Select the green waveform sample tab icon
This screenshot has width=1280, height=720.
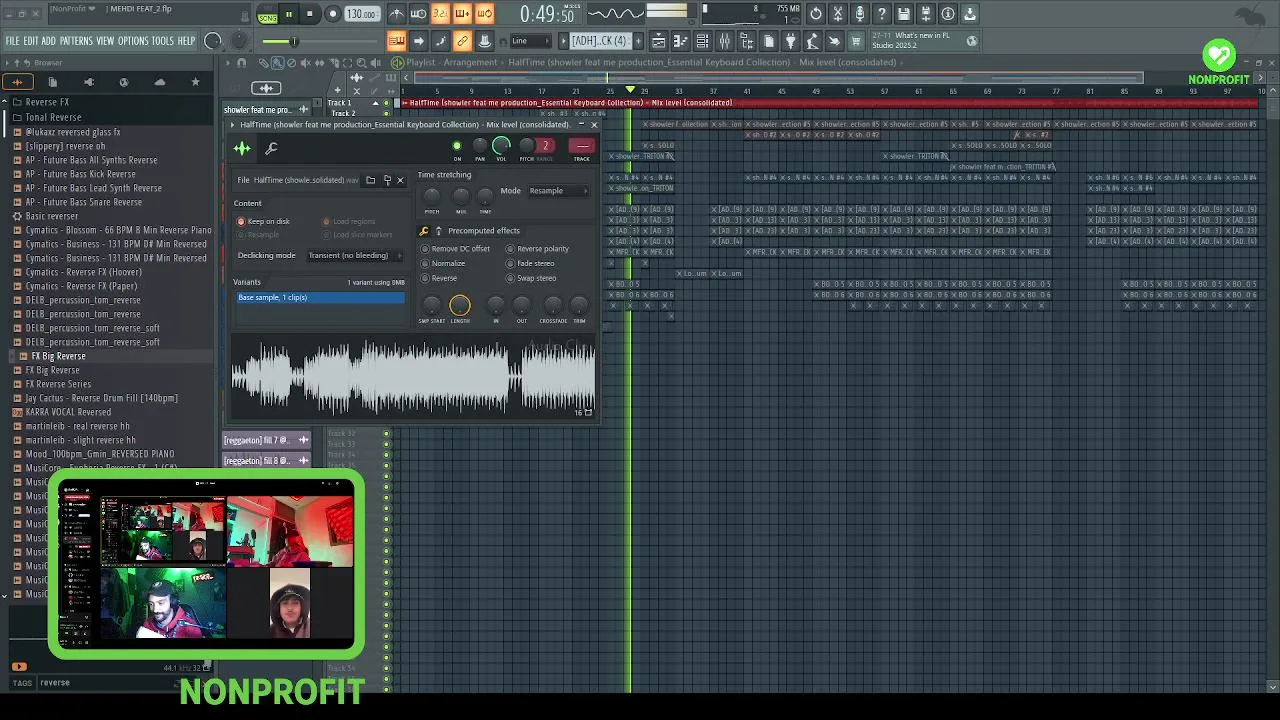(x=242, y=149)
